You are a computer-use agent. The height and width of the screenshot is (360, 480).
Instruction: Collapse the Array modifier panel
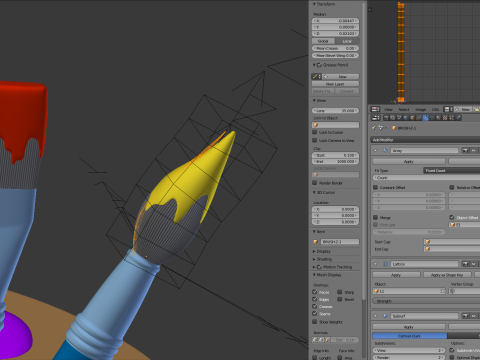click(376, 151)
